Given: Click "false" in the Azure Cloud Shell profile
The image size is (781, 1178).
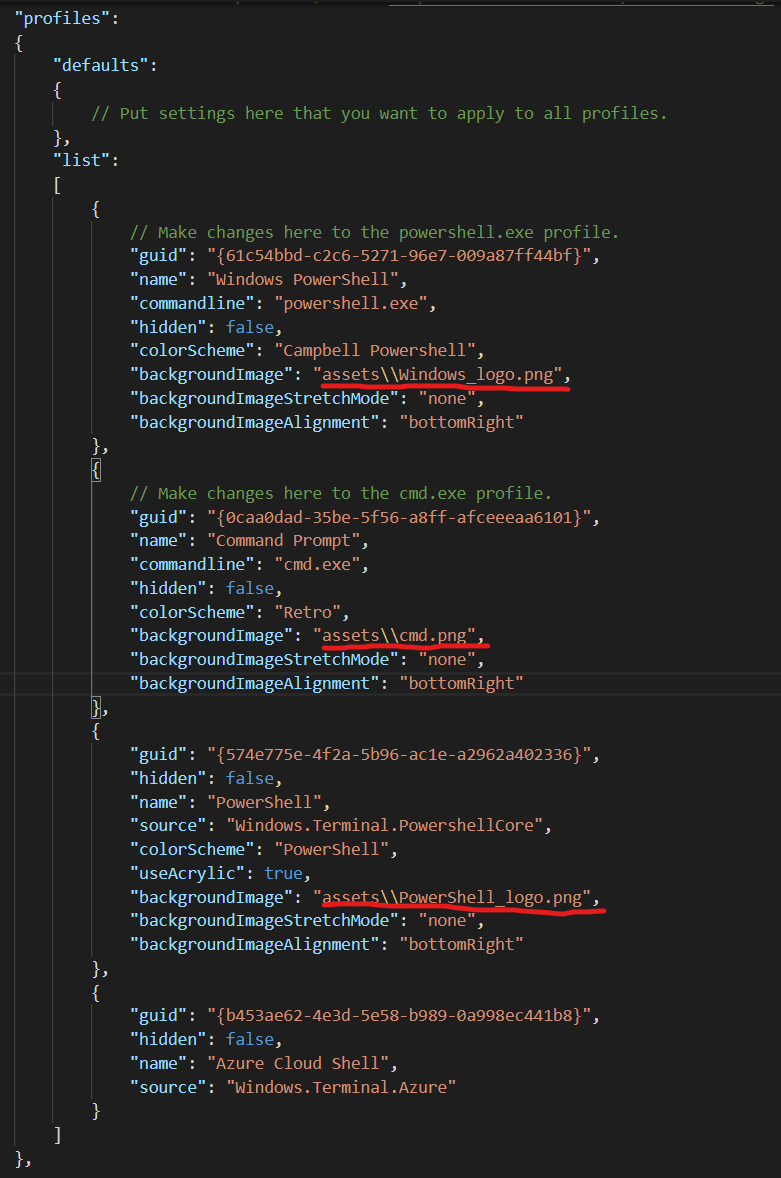Looking at the screenshot, I should click(x=250, y=1040).
